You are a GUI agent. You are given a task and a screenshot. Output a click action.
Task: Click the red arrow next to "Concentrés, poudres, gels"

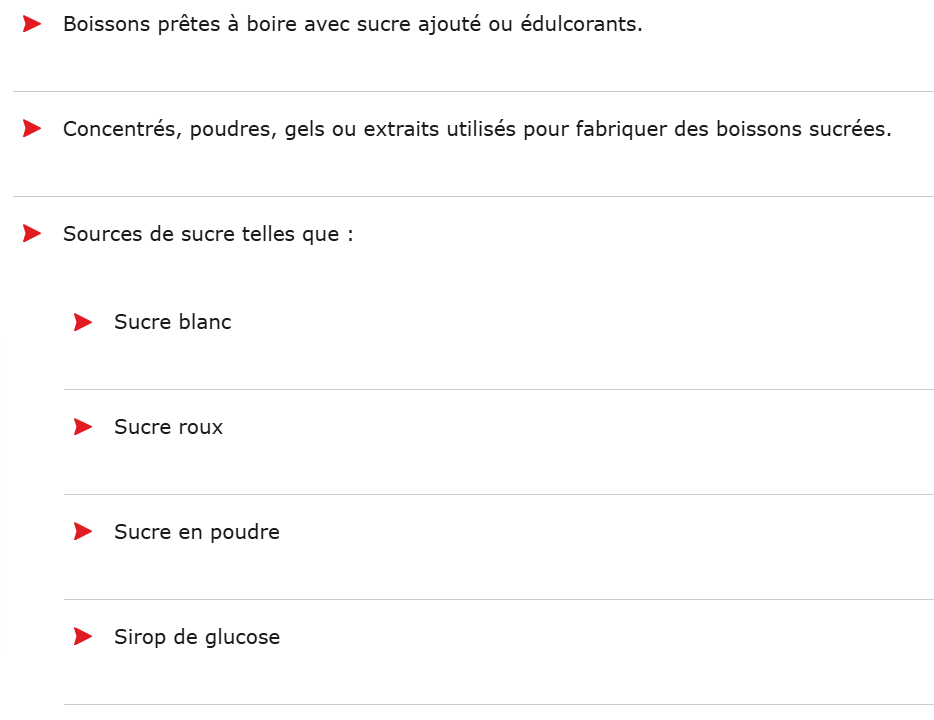click(32, 129)
